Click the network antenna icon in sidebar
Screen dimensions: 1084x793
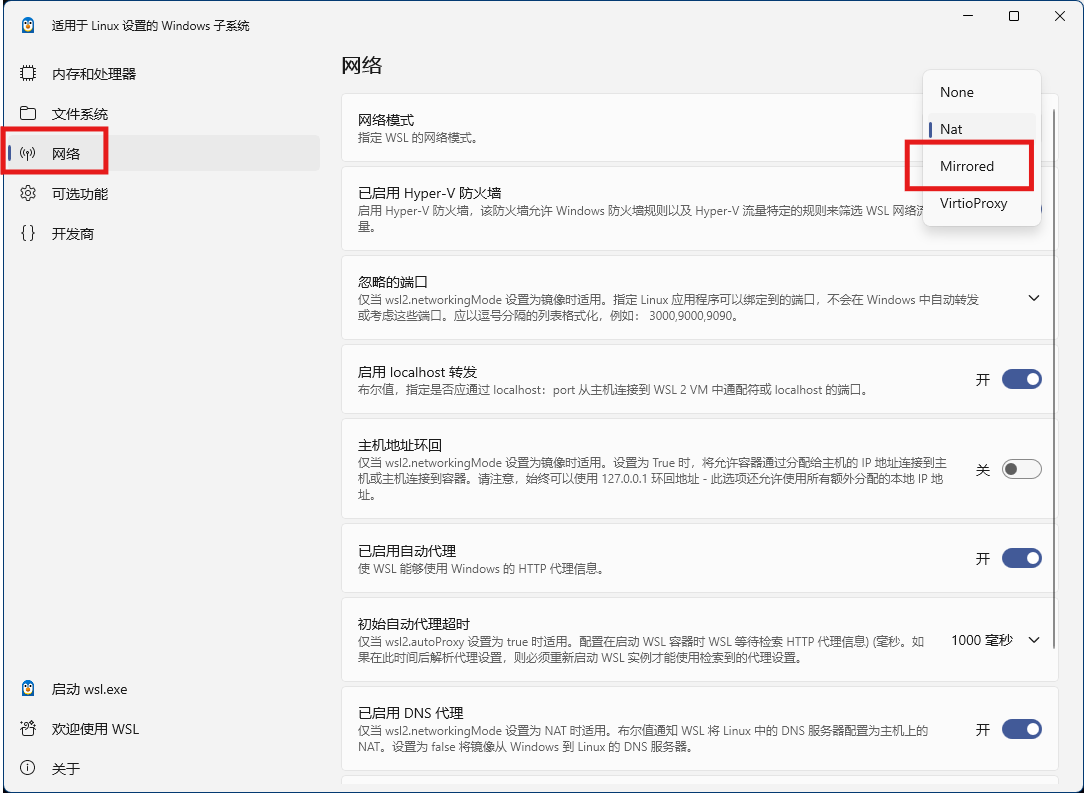pyautogui.click(x=28, y=153)
